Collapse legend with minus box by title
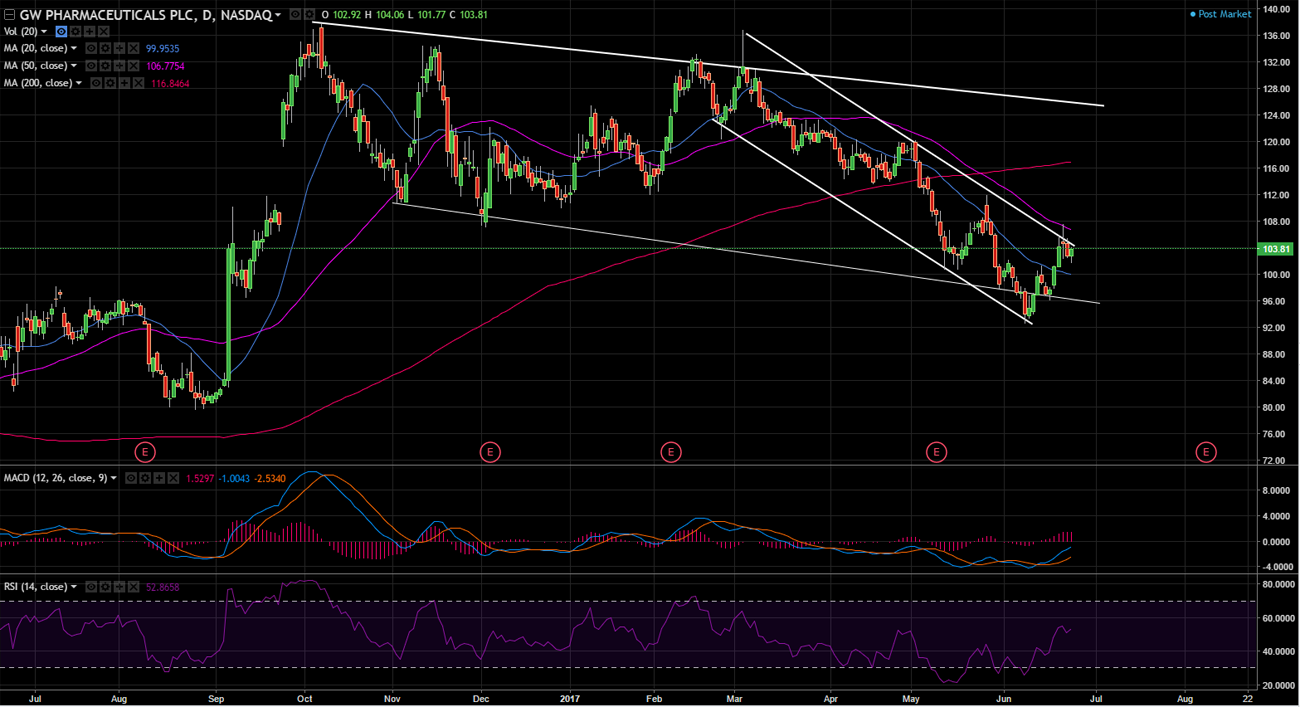Screen dimensions: 1300x707 10,15
